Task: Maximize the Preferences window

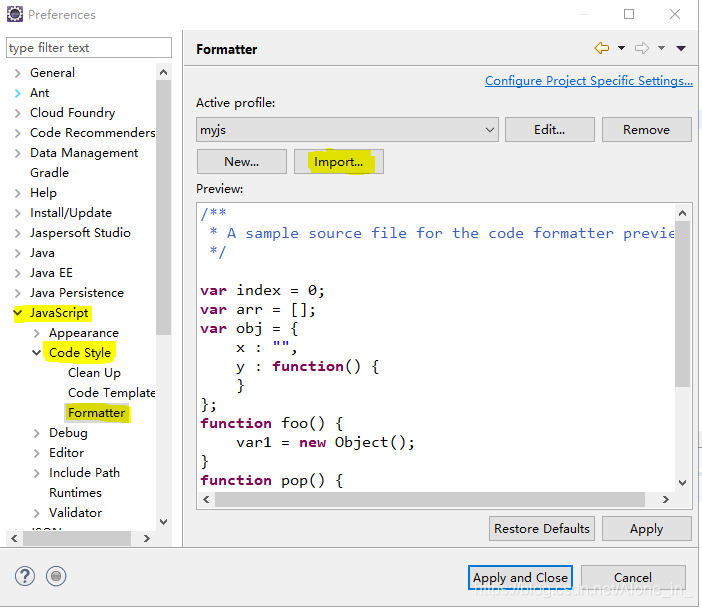Action: (x=629, y=14)
